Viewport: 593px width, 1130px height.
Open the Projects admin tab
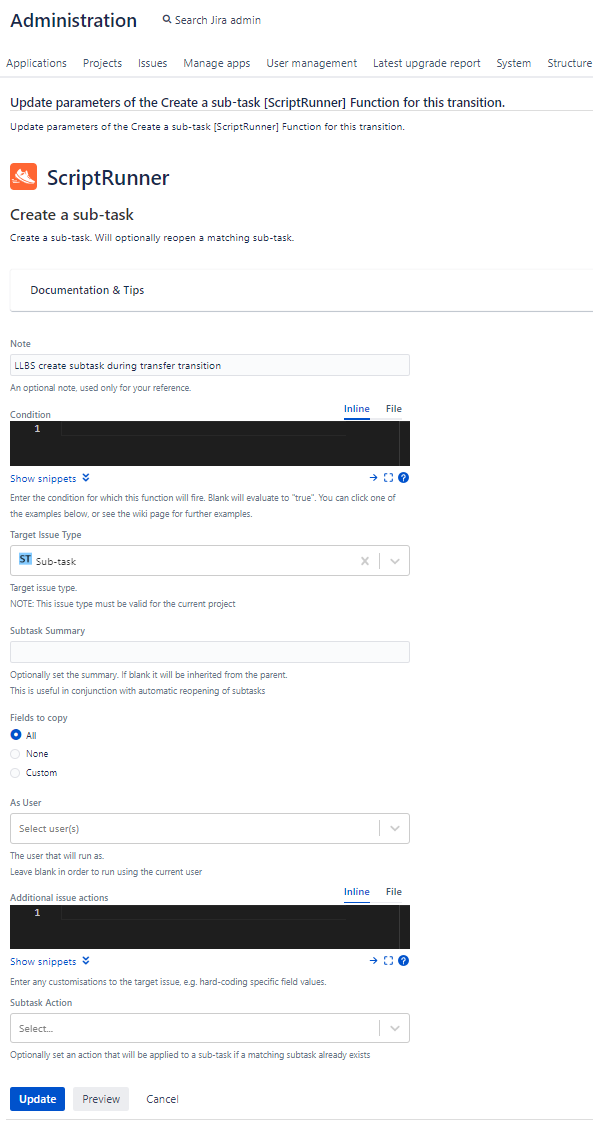coord(102,63)
